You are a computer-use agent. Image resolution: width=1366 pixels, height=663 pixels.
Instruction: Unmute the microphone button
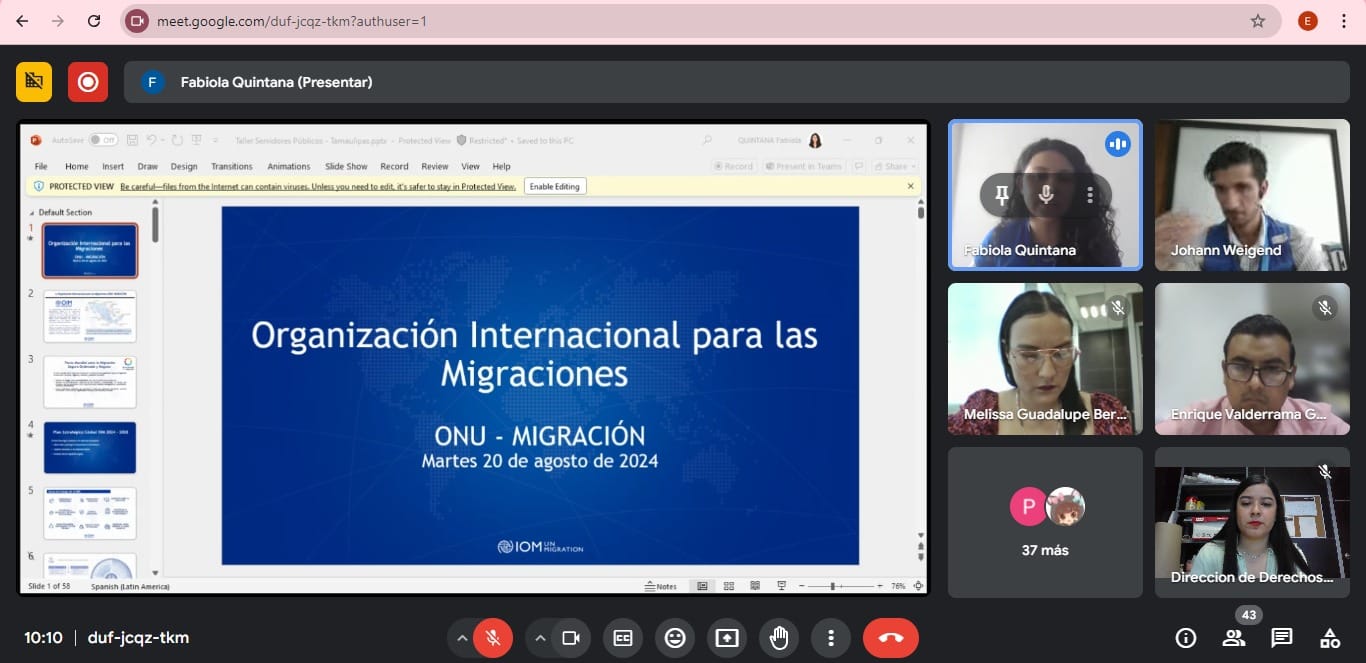[x=493, y=638]
